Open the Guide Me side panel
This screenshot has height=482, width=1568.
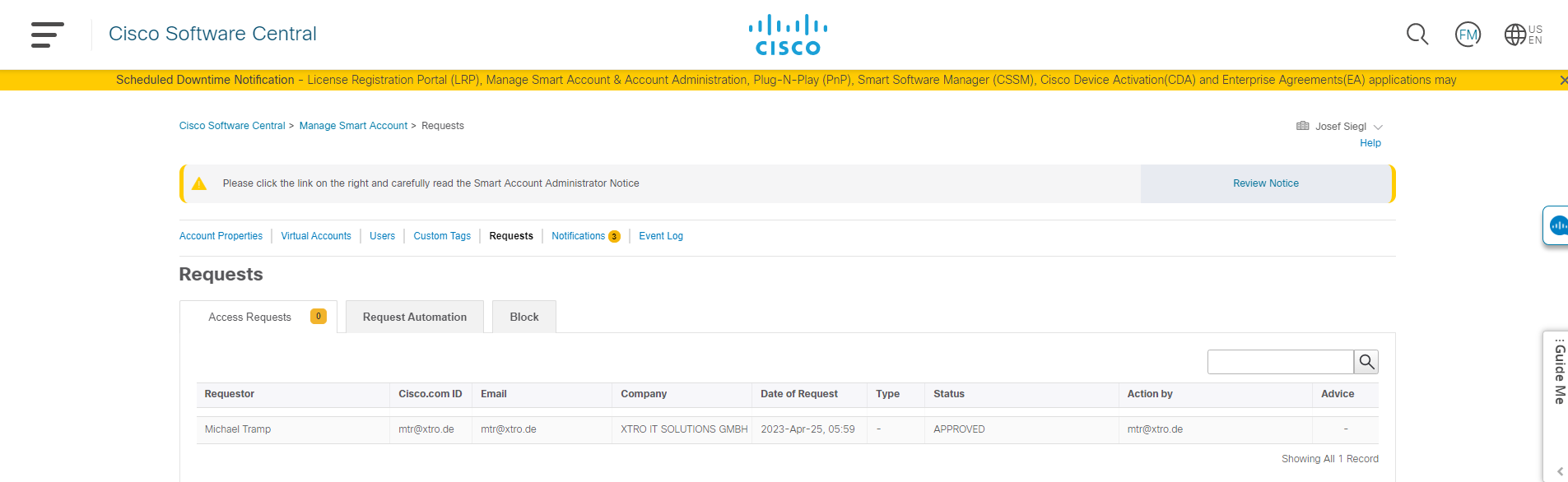[x=1559, y=374]
